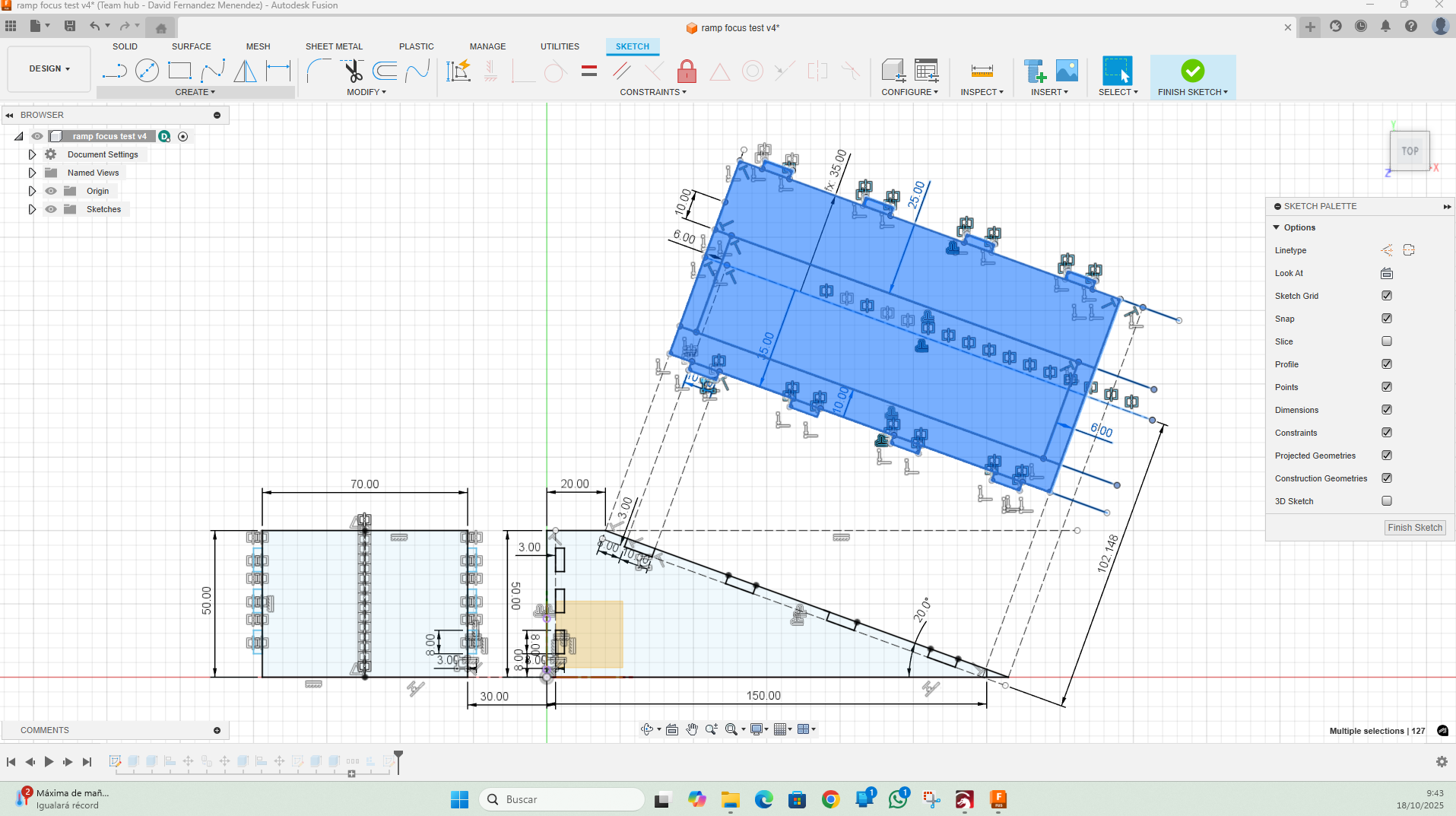Select the Mirror tool in Create
Image resolution: width=1456 pixels, height=816 pixels.
[x=245, y=71]
